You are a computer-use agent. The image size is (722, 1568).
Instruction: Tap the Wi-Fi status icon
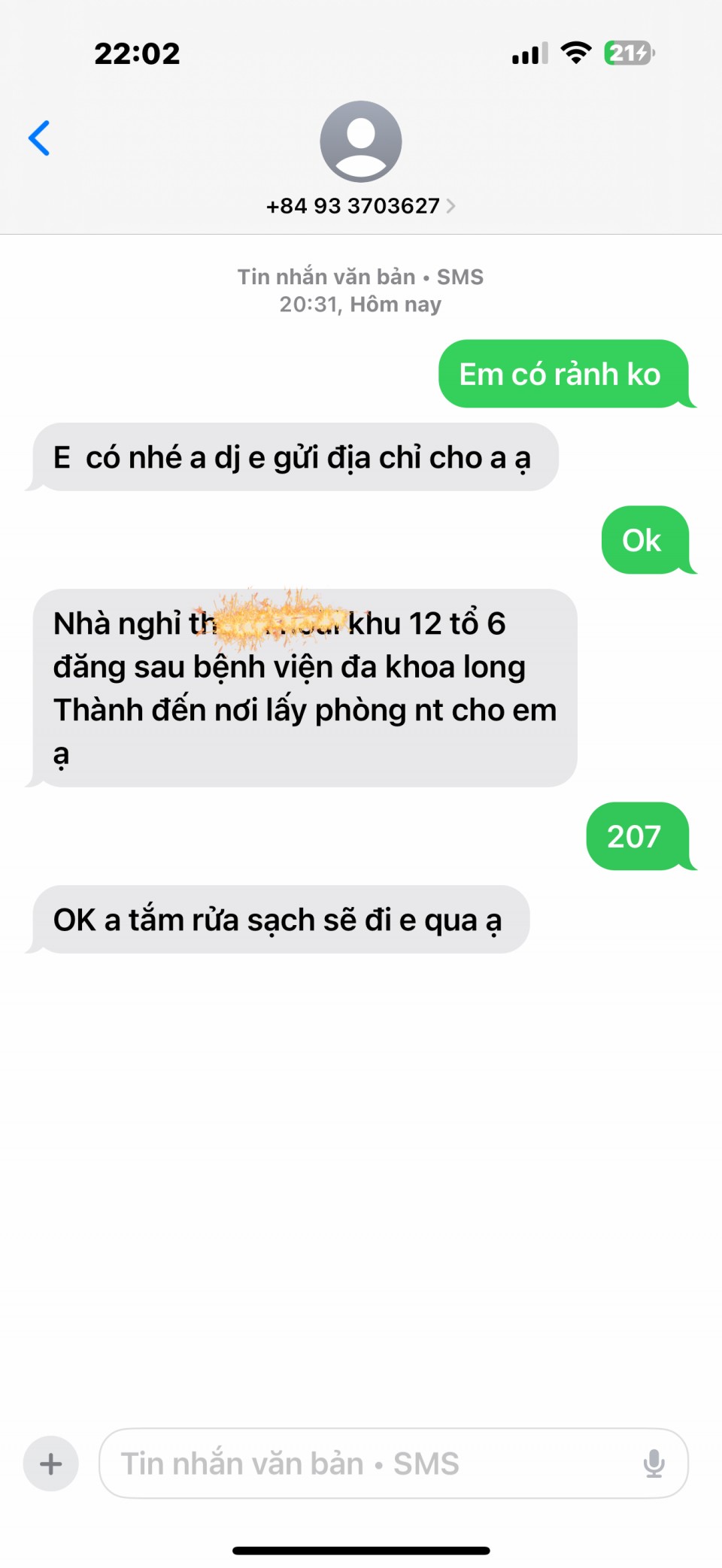pyautogui.click(x=576, y=53)
